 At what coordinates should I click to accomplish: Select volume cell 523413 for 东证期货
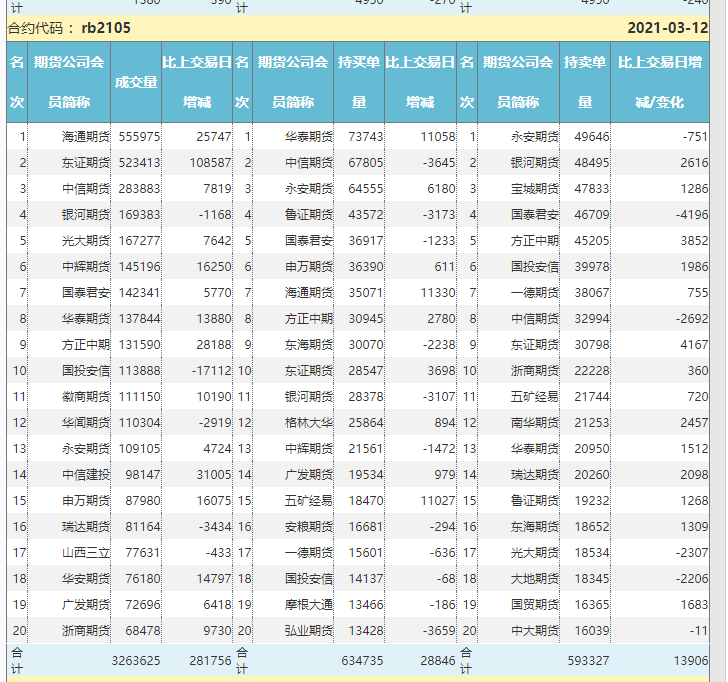click(x=139, y=162)
